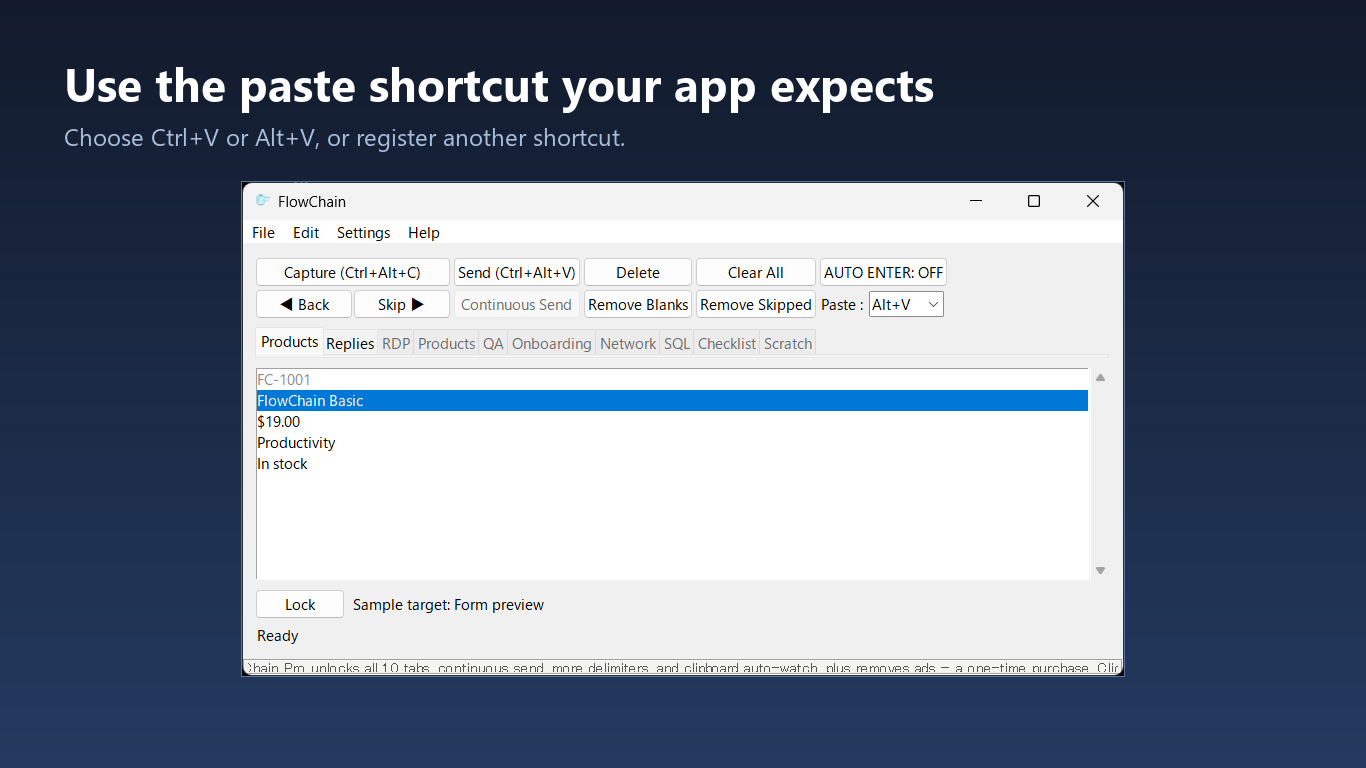1366x768 pixels.
Task: Select the $19.00 list row
Action: click(672, 422)
